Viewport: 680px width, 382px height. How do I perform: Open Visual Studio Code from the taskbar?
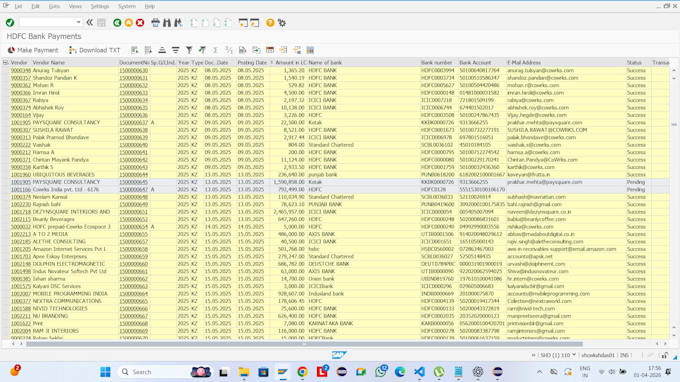(x=419, y=372)
